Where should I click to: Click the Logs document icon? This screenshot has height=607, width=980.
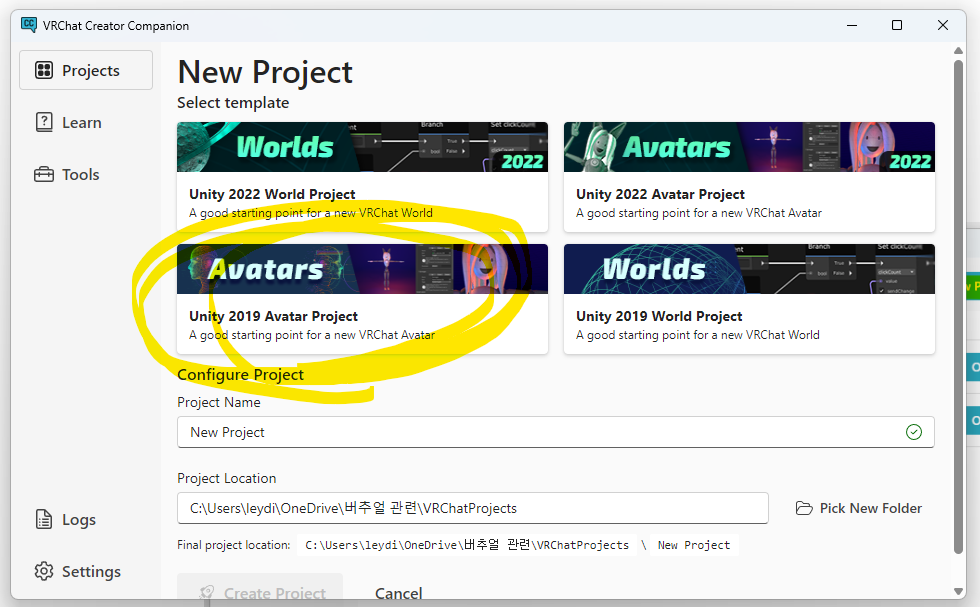coord(44,519)
